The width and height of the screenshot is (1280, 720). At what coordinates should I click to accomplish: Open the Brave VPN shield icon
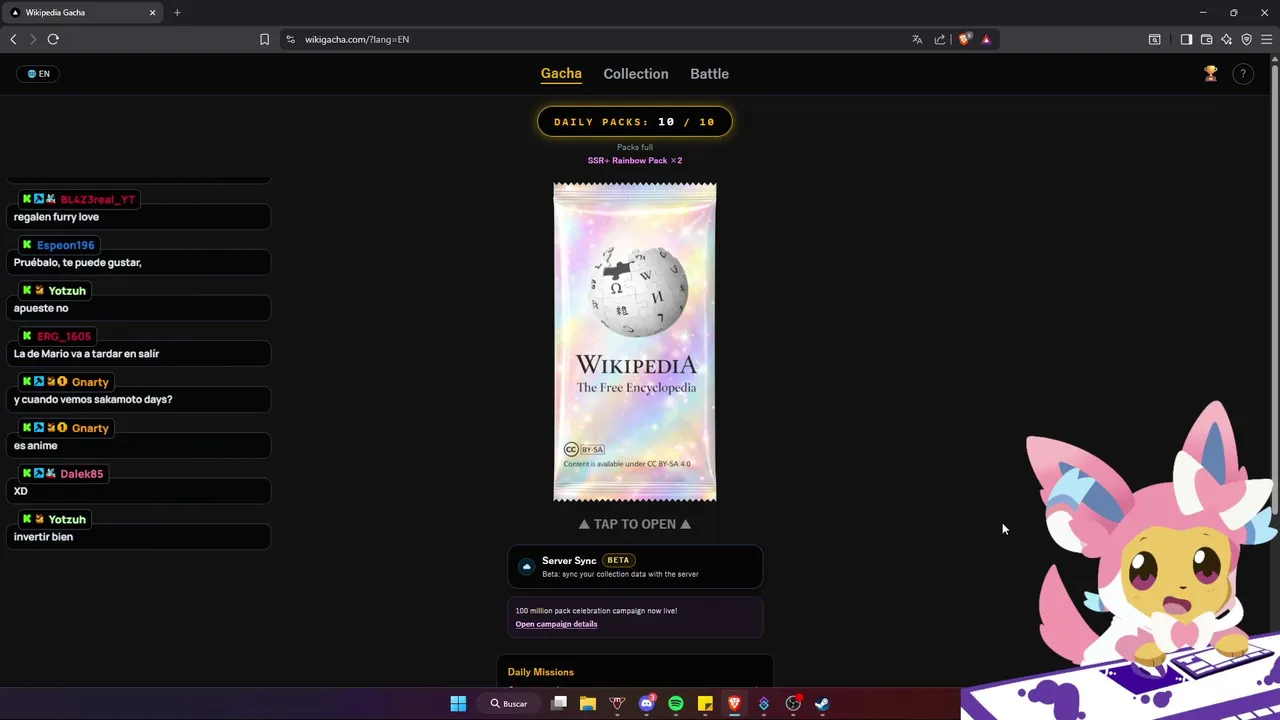1246,39
